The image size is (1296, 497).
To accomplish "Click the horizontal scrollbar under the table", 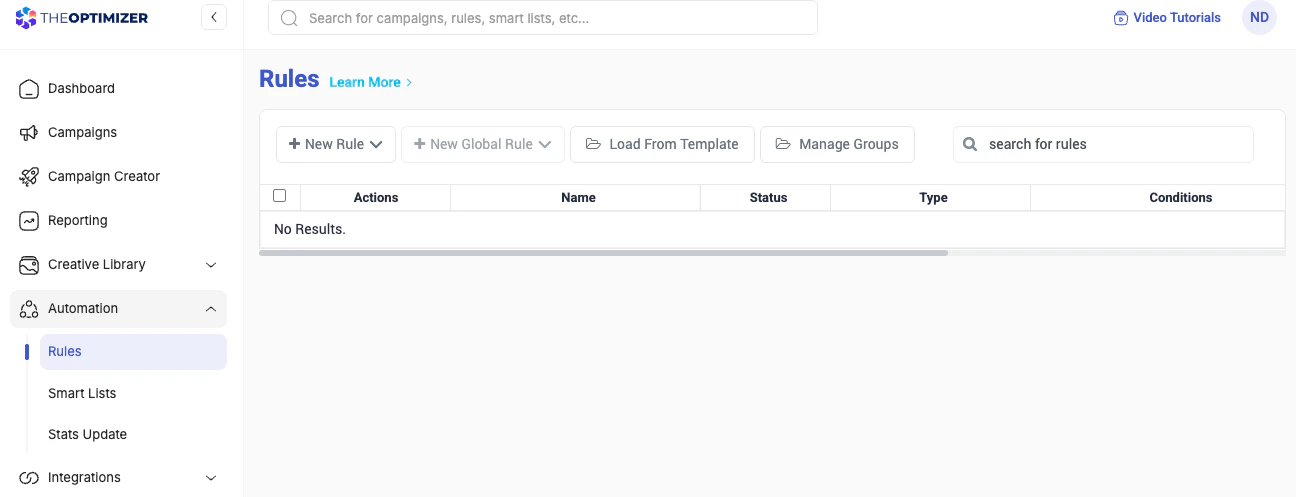I will pyautogui.click(x=603, y=253).
